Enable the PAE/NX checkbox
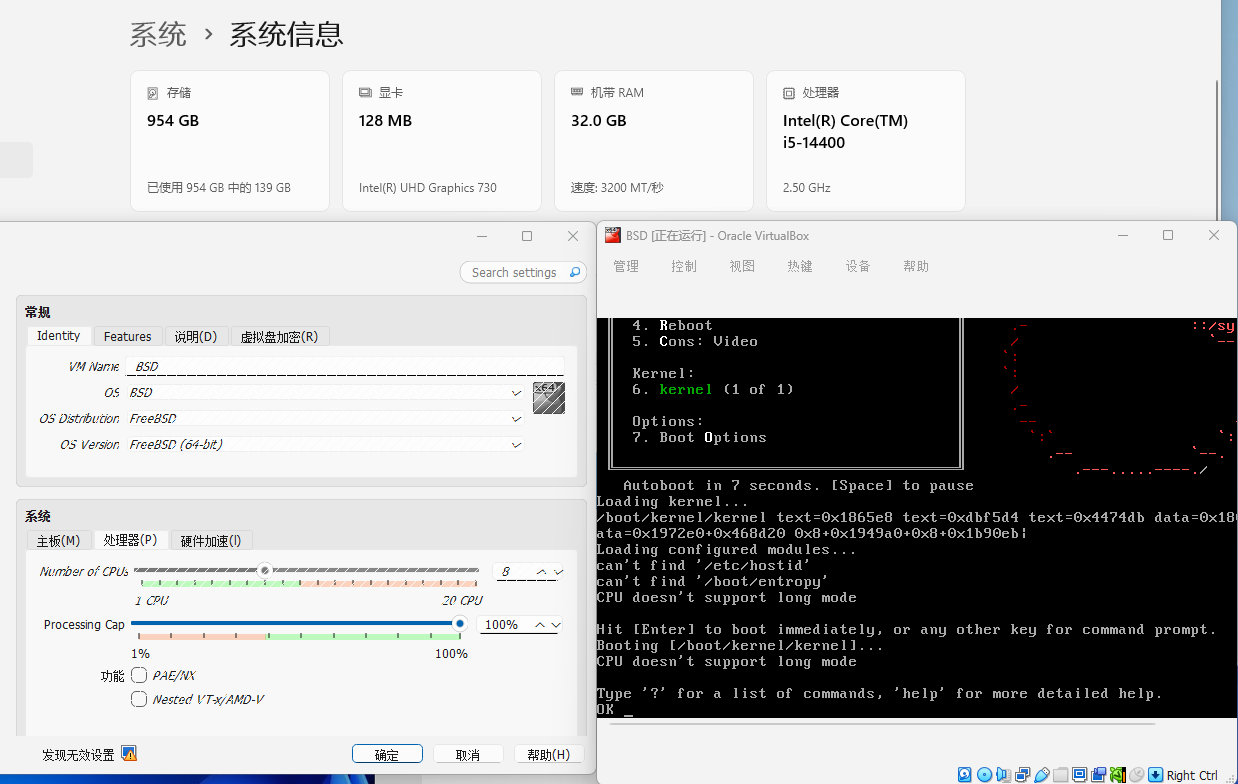Image resolution: width=1238 pixels, height=784 pixels. [x=139, y=675]
